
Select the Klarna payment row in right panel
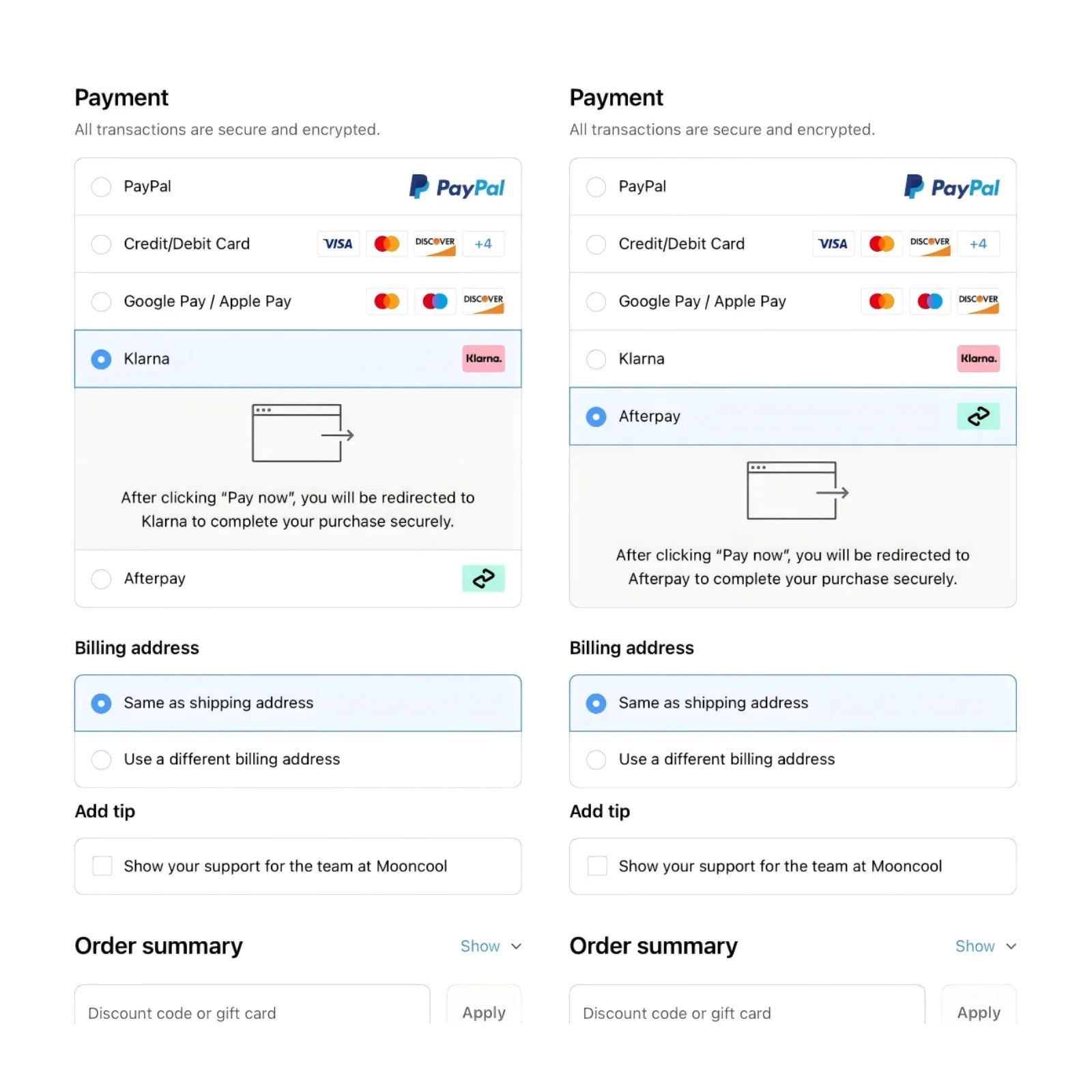coord(792,359)
